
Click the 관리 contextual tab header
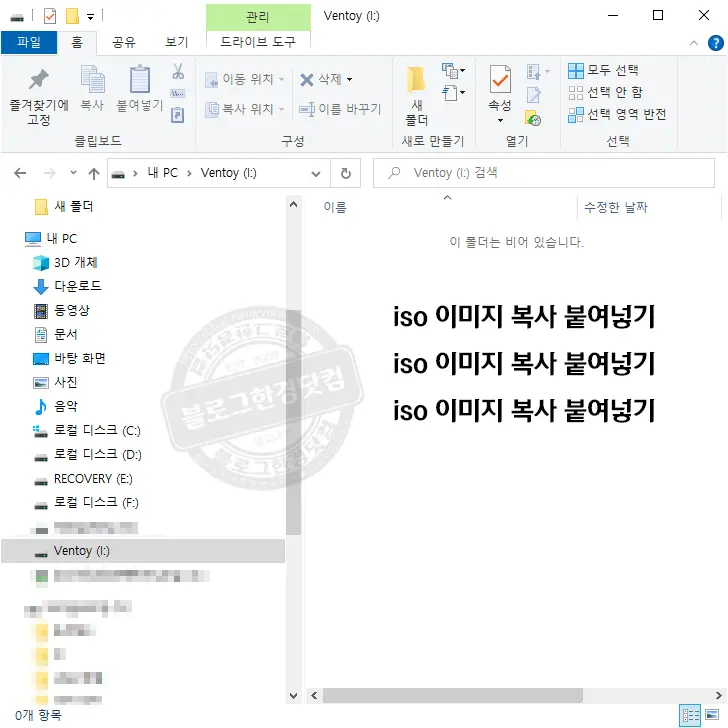click(258, 17)
